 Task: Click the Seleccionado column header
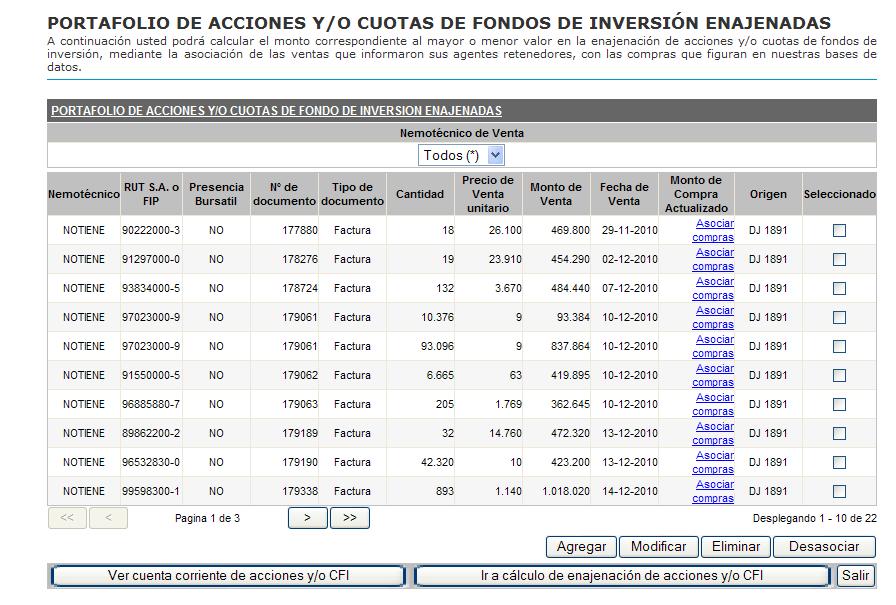(x=839, y=194)
